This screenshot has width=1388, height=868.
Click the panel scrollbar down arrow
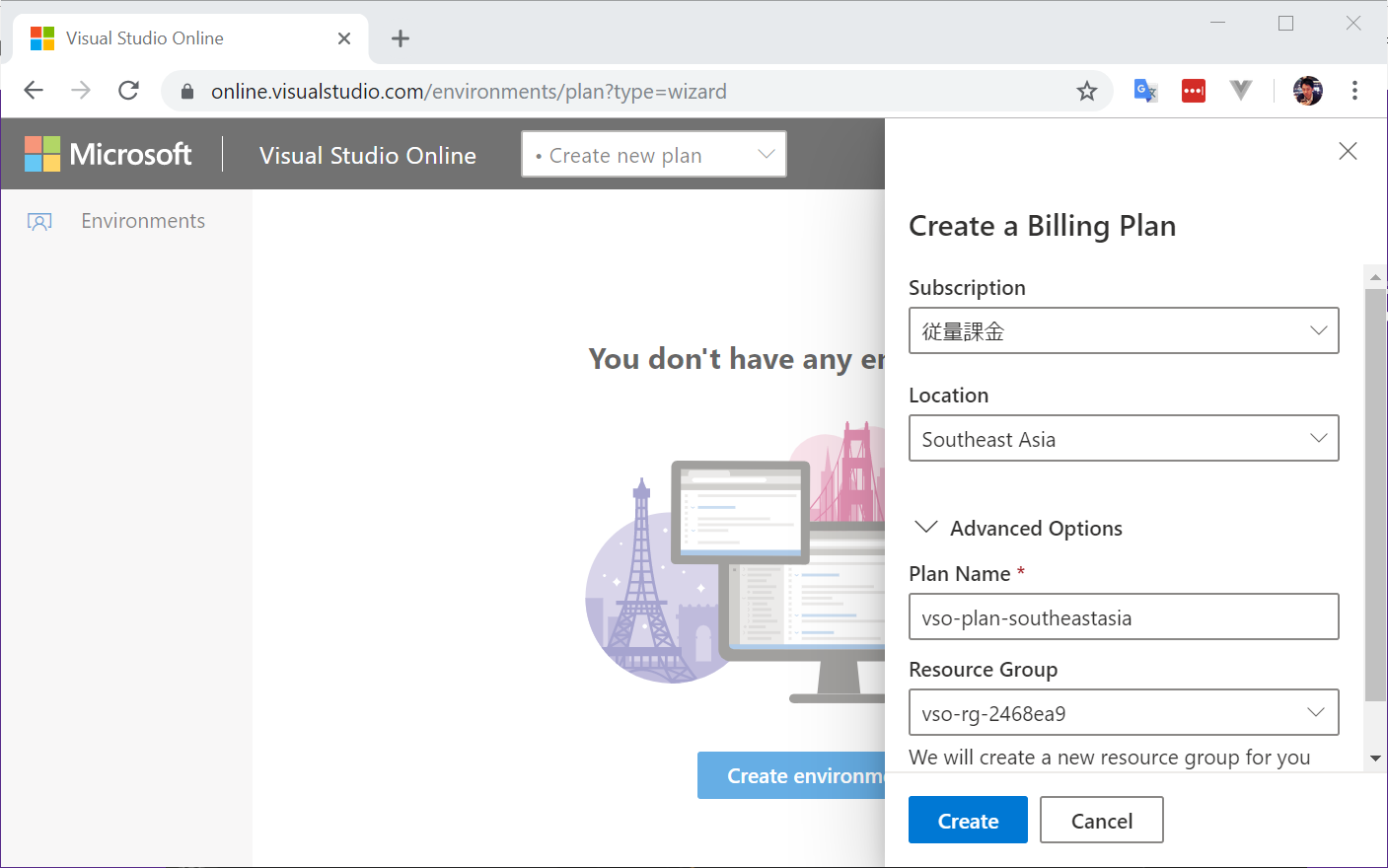tap(1375, 758)
